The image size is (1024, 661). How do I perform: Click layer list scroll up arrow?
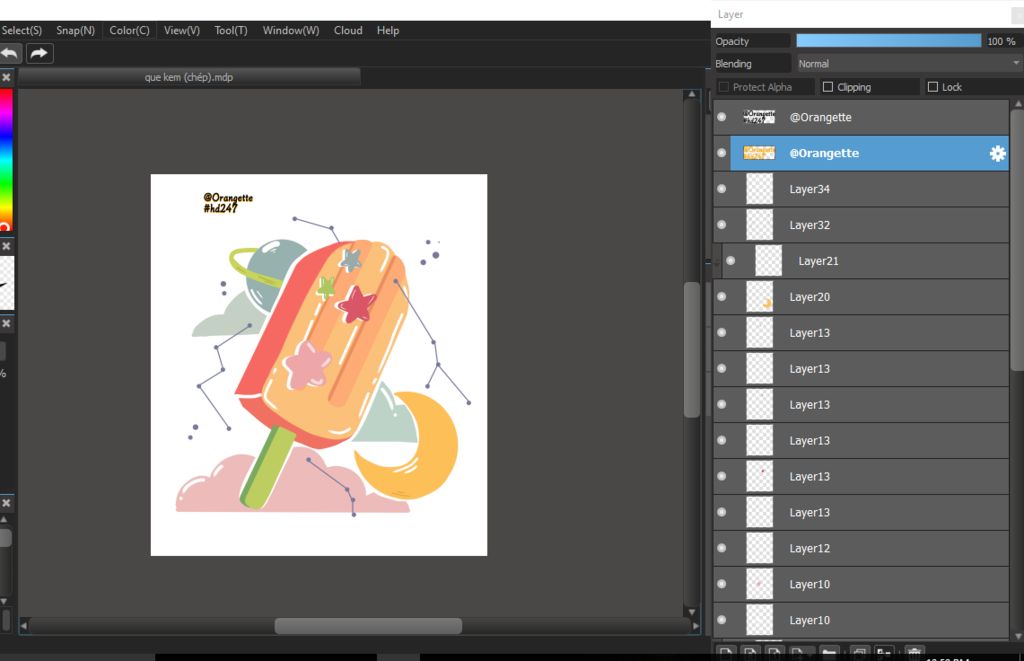coord(1017,105)
